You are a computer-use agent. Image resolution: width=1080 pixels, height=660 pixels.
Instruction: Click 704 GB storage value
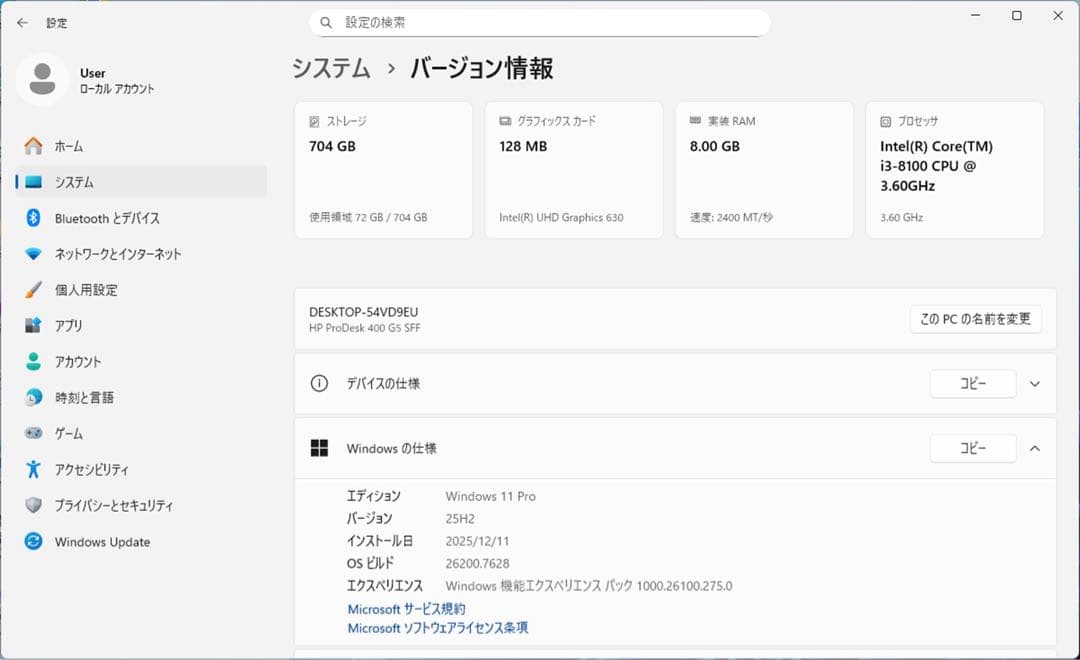pos(333,146)
